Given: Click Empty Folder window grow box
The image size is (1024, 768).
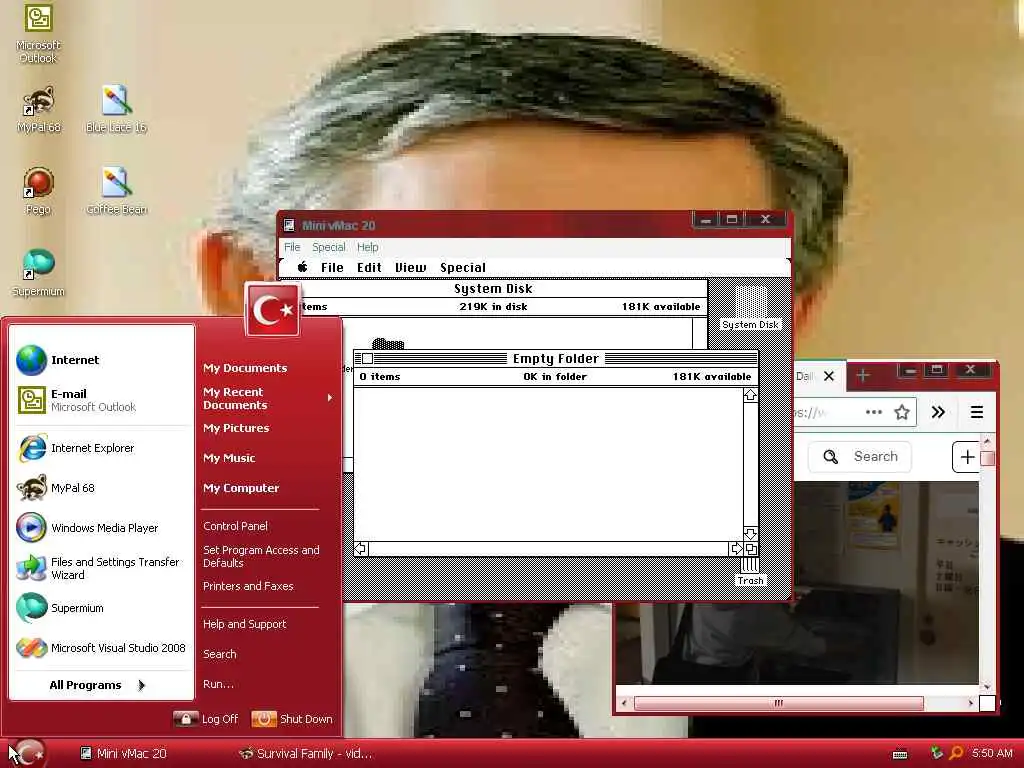Looking at the screenshot, I should [x=751, y=549].
